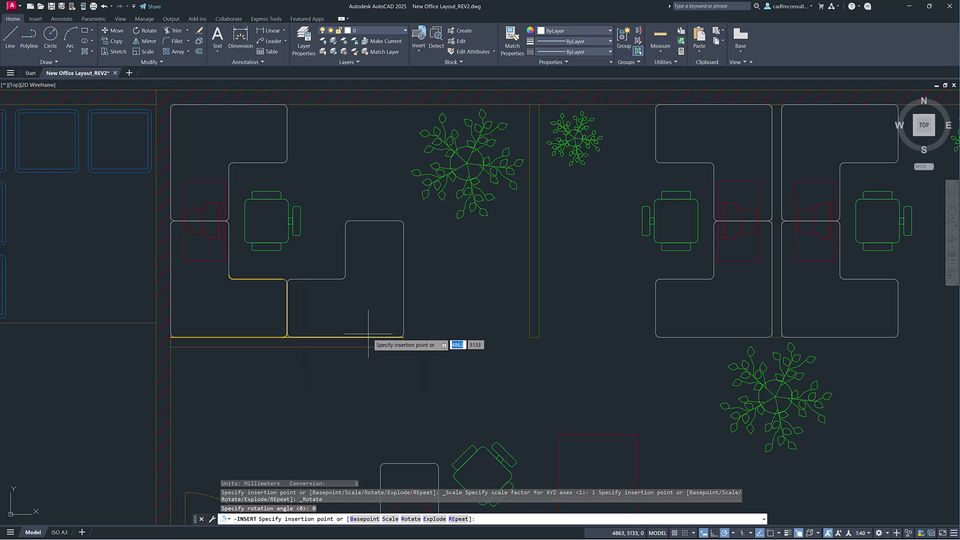Expand the Annotation panel
Viewport: 960px width, 540px height.
(x=248, y=62)
